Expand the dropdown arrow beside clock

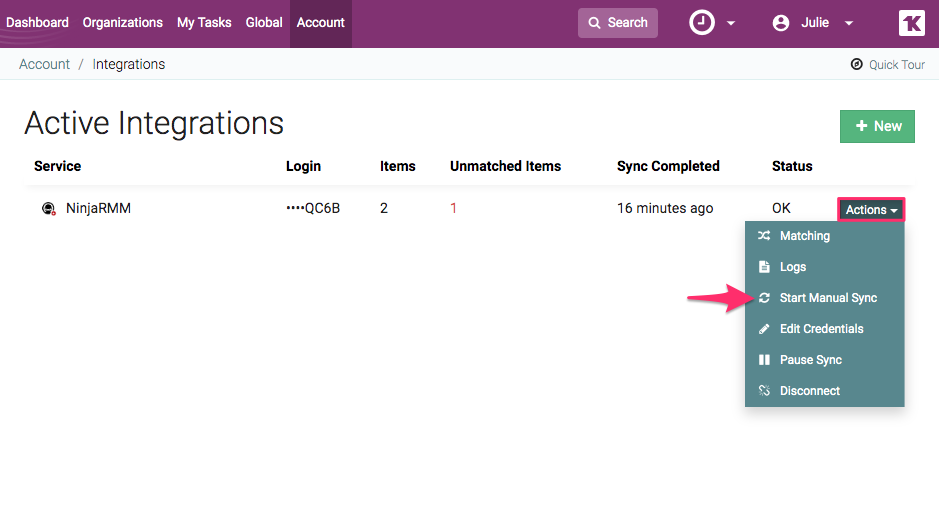pos(731,23)
